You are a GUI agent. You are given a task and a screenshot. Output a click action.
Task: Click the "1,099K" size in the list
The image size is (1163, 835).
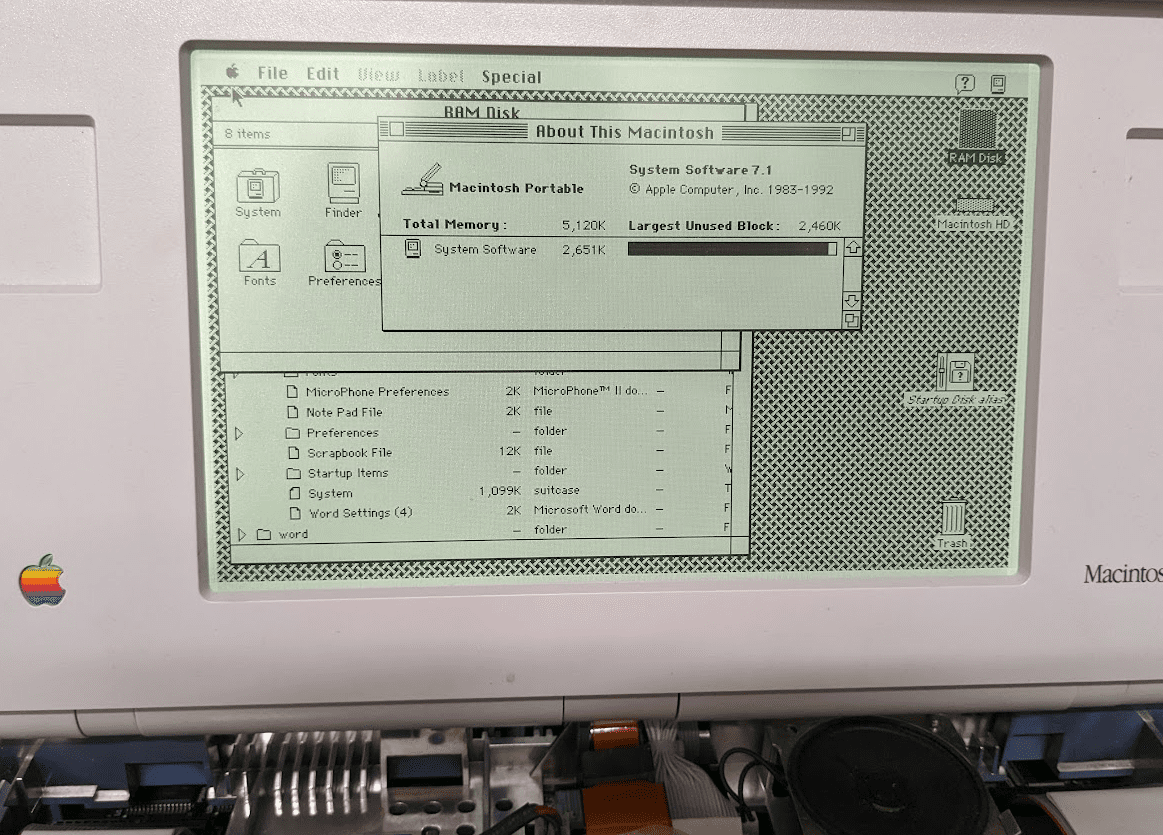500,491
